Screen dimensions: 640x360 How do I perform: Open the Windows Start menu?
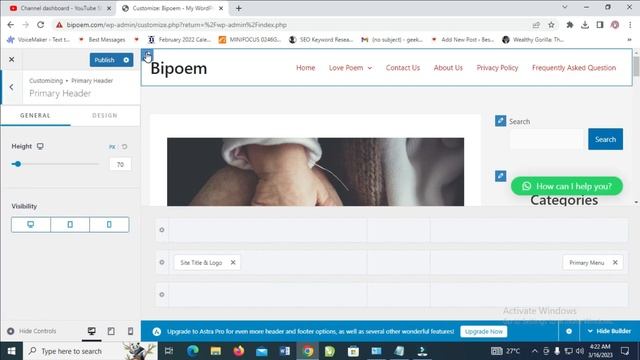11,351
